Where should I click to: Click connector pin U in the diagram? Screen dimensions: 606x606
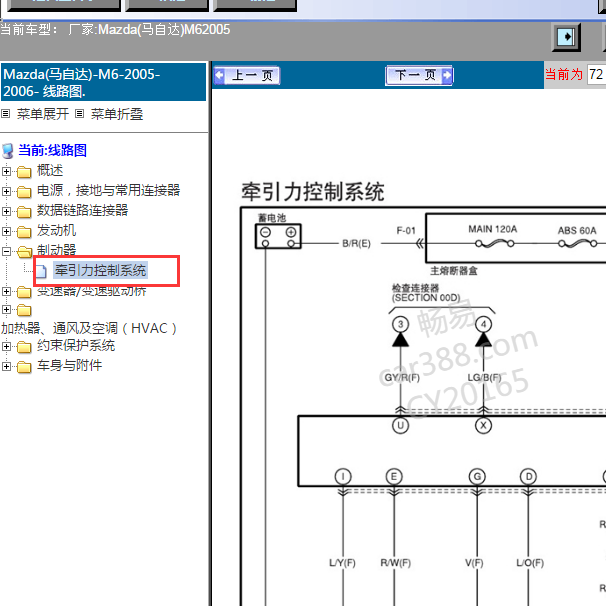click(x=400, y=426)
